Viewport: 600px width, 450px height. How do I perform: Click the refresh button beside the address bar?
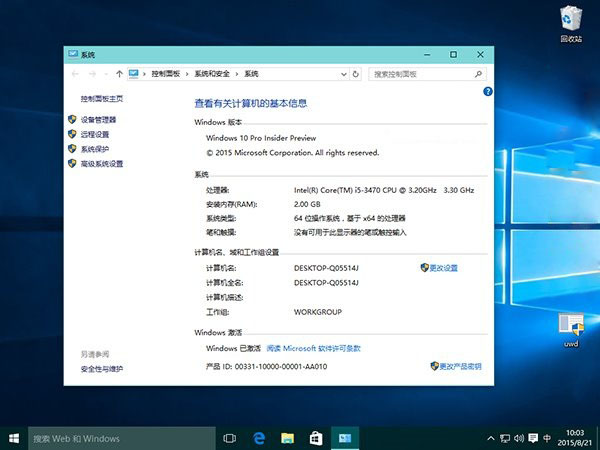tap(358, 74)
